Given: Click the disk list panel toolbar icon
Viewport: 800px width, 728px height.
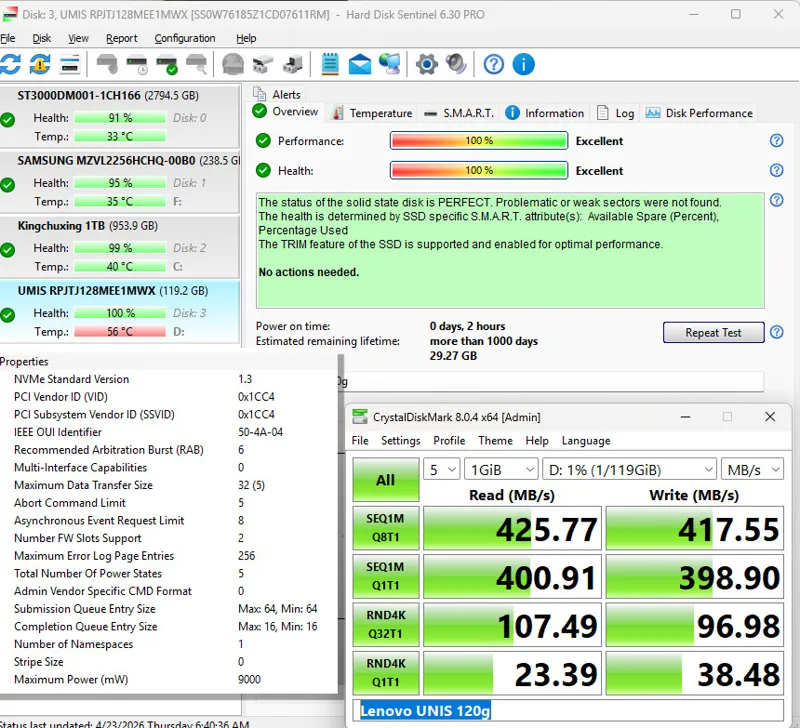Looking at the screenshot, I should coord(70,65).
